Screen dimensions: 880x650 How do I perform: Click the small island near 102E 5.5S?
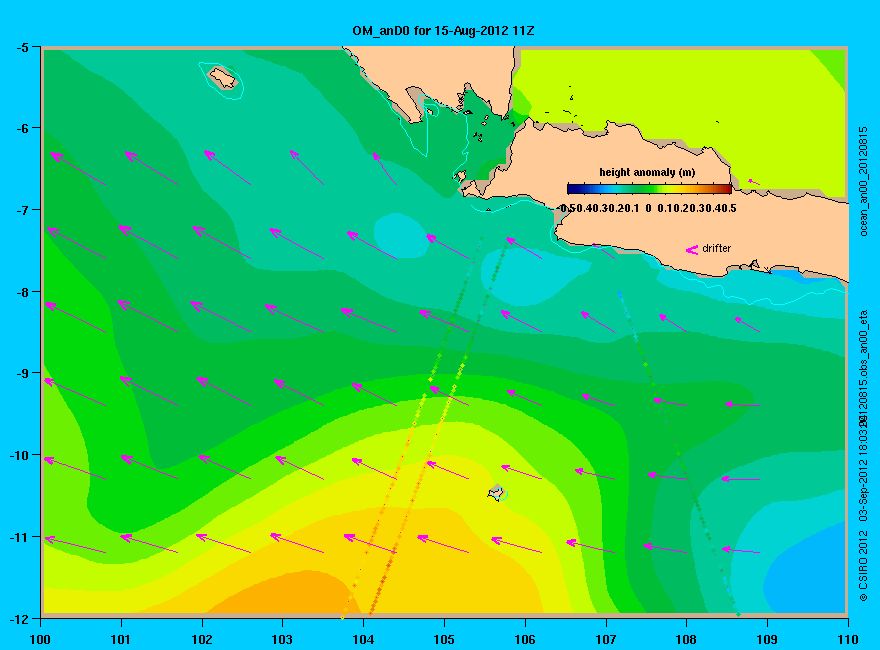[x=224, y=78]
